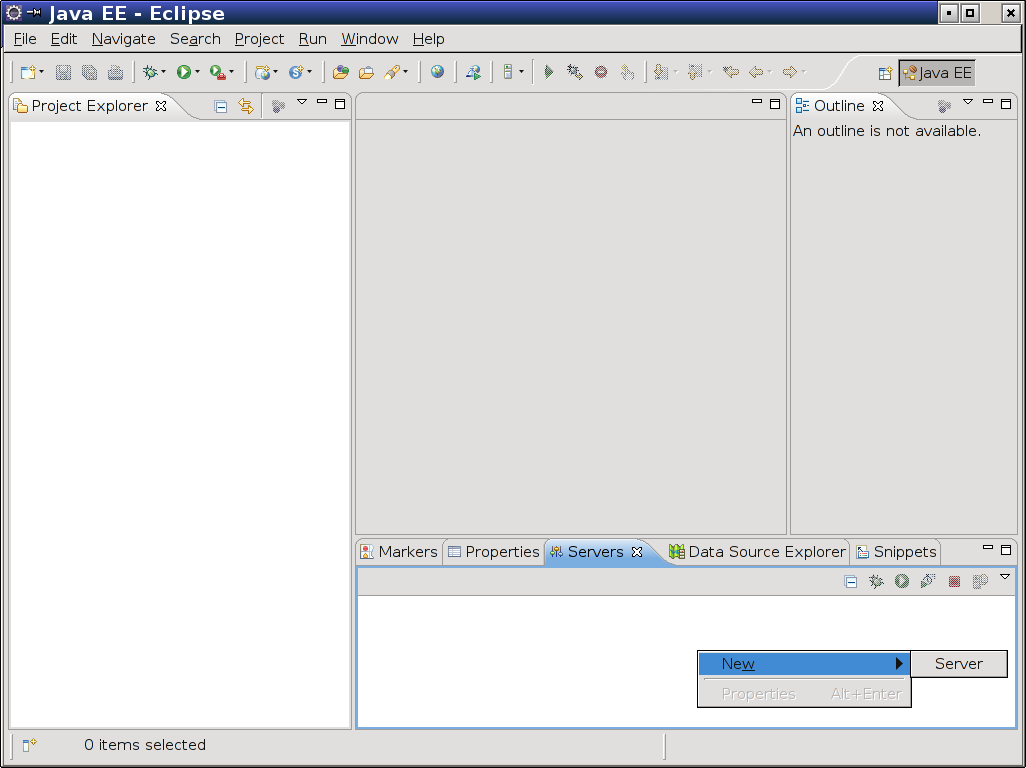Maximize the Outline view panel
The image size is (1026, 768).
1007,103
